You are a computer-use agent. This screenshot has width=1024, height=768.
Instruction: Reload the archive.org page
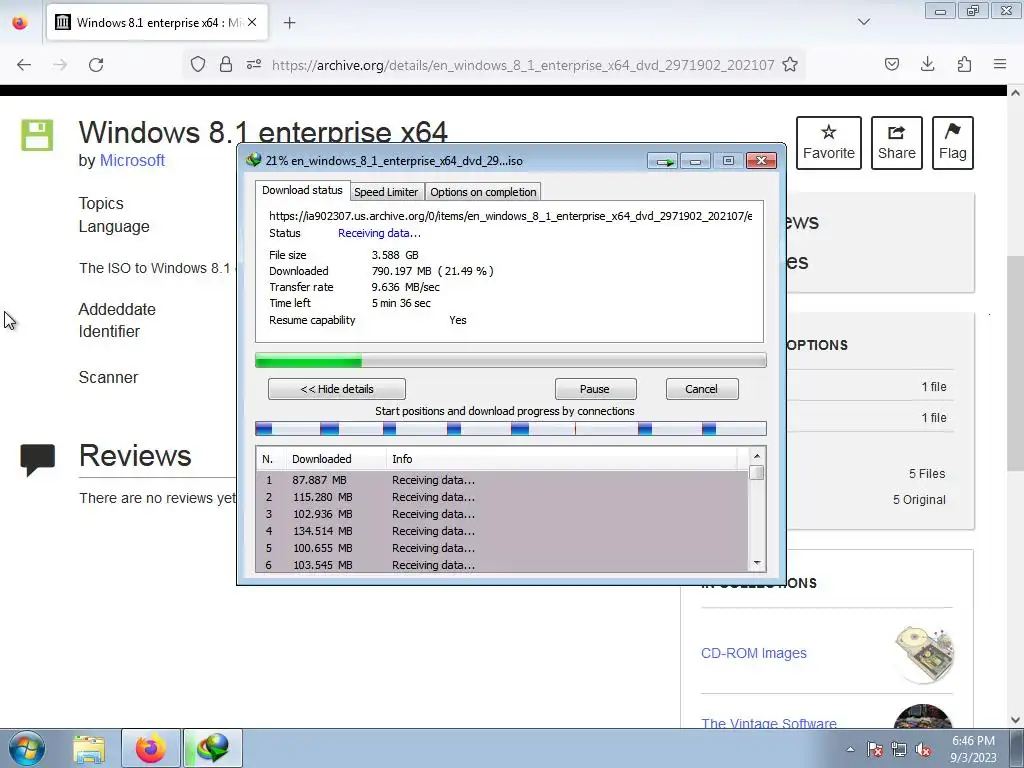[96, 65]
